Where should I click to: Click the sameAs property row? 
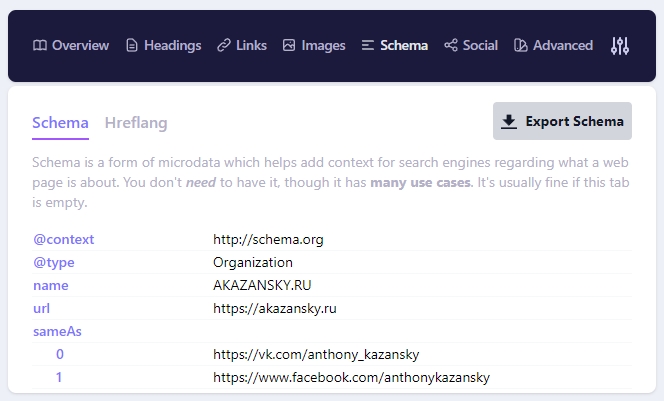click(x=51, y=331)
